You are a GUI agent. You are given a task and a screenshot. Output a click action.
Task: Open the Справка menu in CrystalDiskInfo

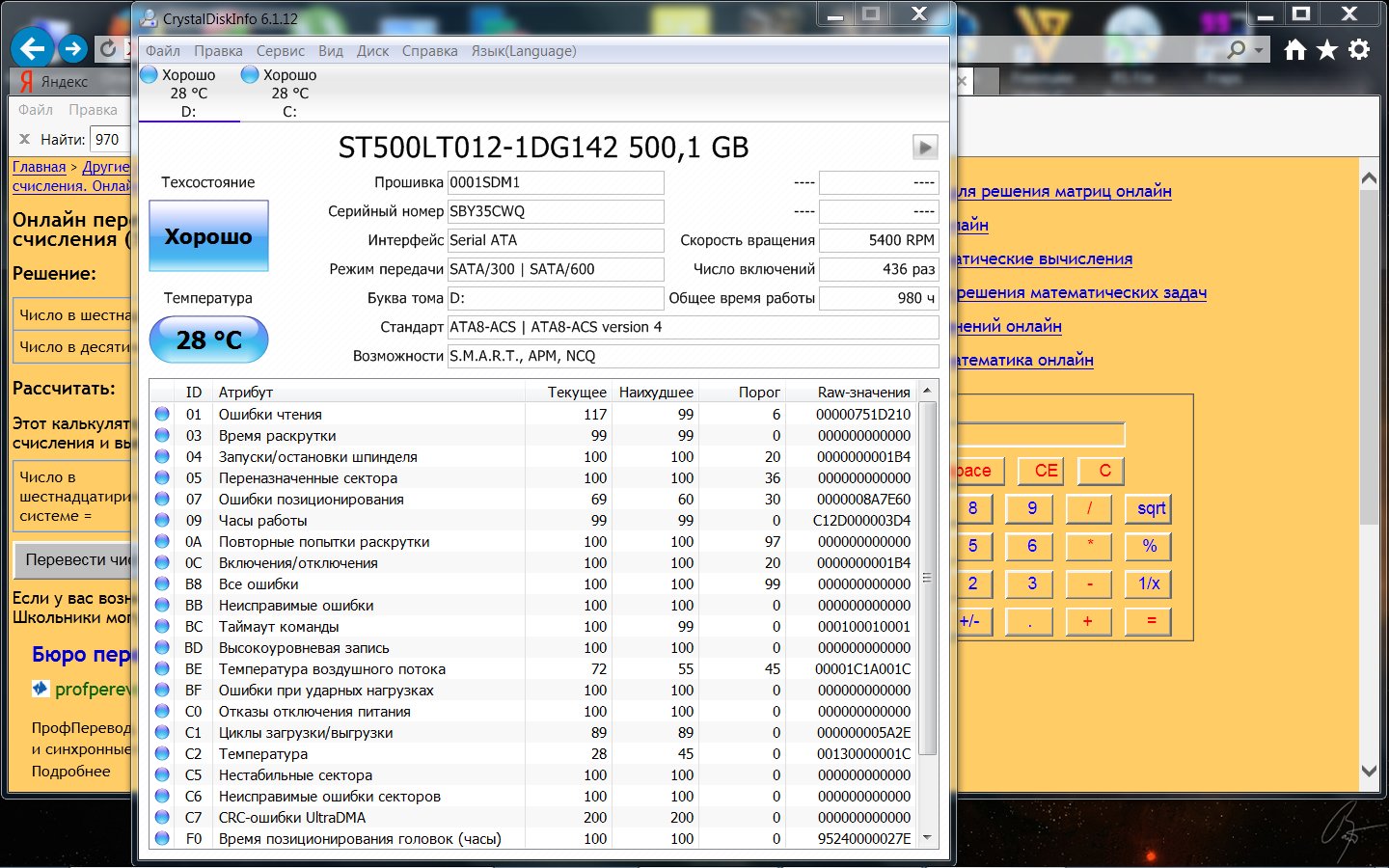[430, 51]
